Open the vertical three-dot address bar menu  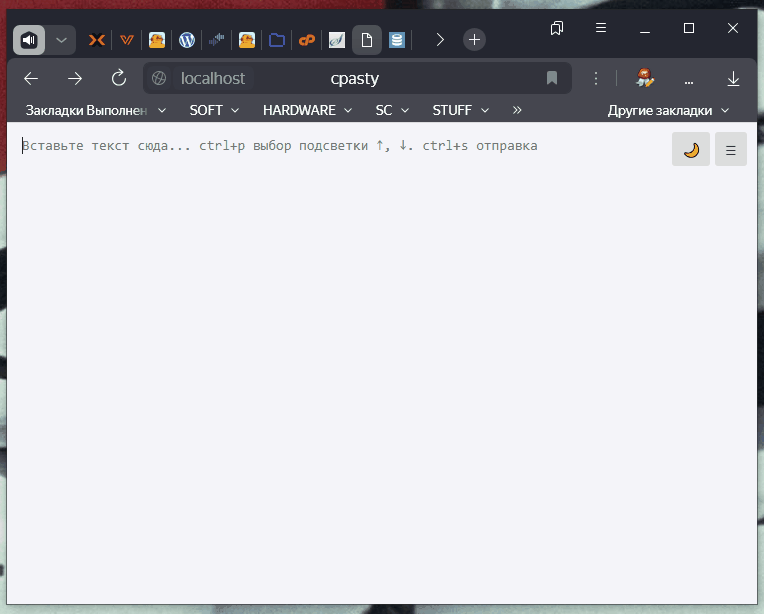[x=596, y=78]
